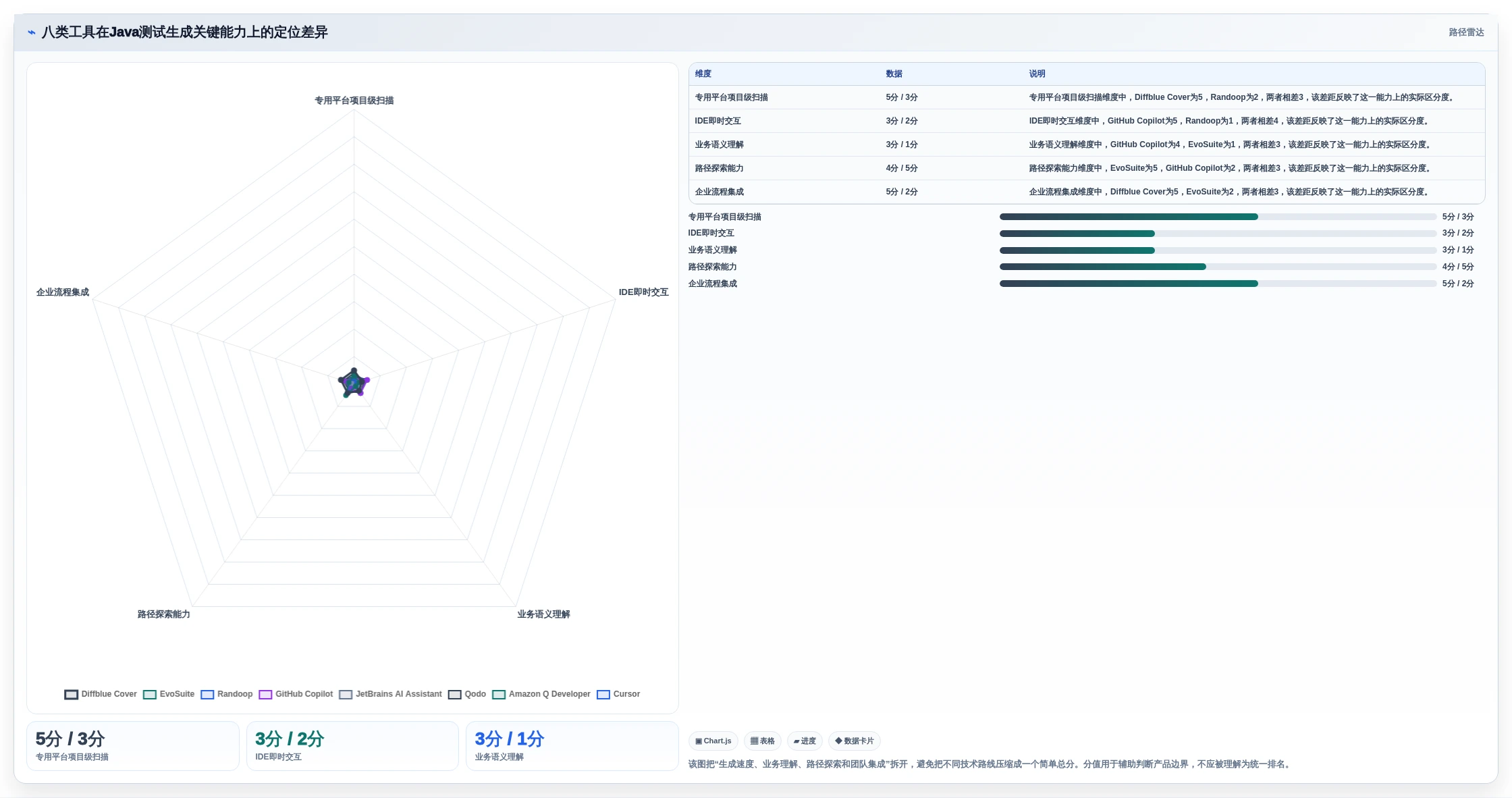Image resolution: width=1512 pixels, height=798 pixels.
Task: Toggle the Cursor legend entry
Action: pos(618,694)
